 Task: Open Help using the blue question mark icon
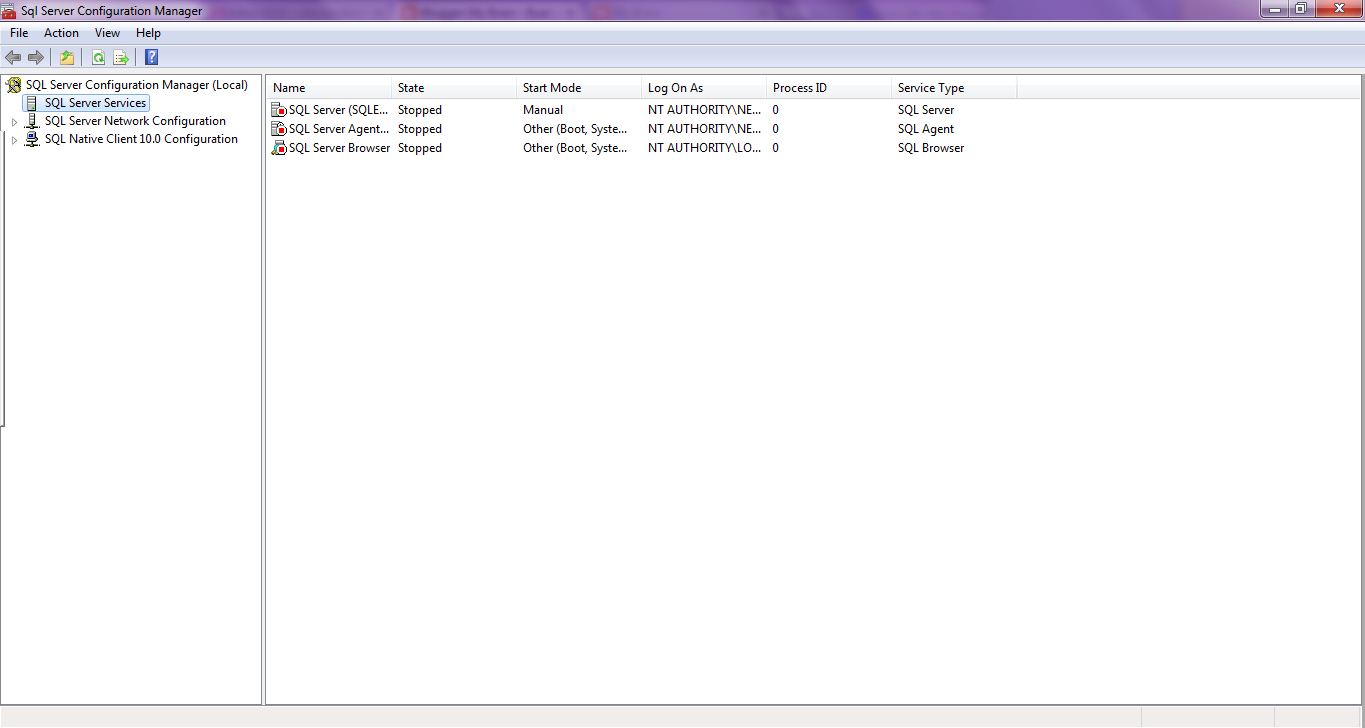click(x=151, y=57)
